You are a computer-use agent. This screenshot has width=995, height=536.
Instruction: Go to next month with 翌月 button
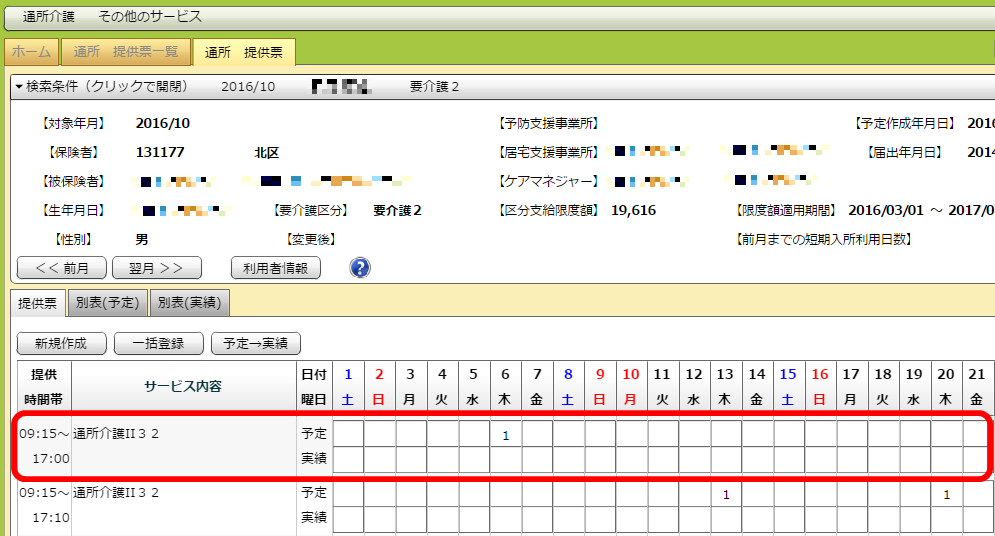pos(157,268)
